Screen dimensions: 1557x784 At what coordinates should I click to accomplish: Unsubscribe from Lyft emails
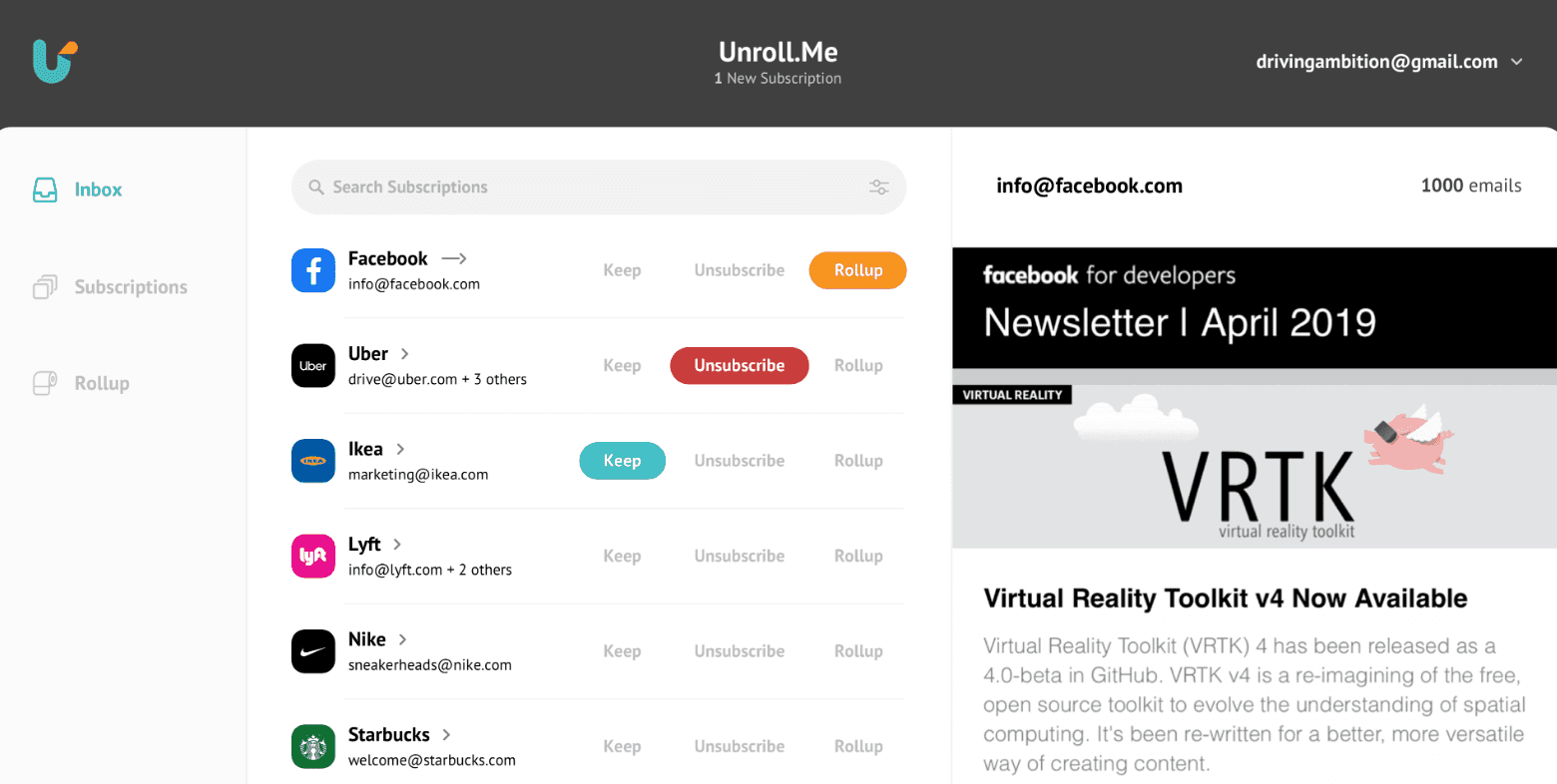point(740,557)
